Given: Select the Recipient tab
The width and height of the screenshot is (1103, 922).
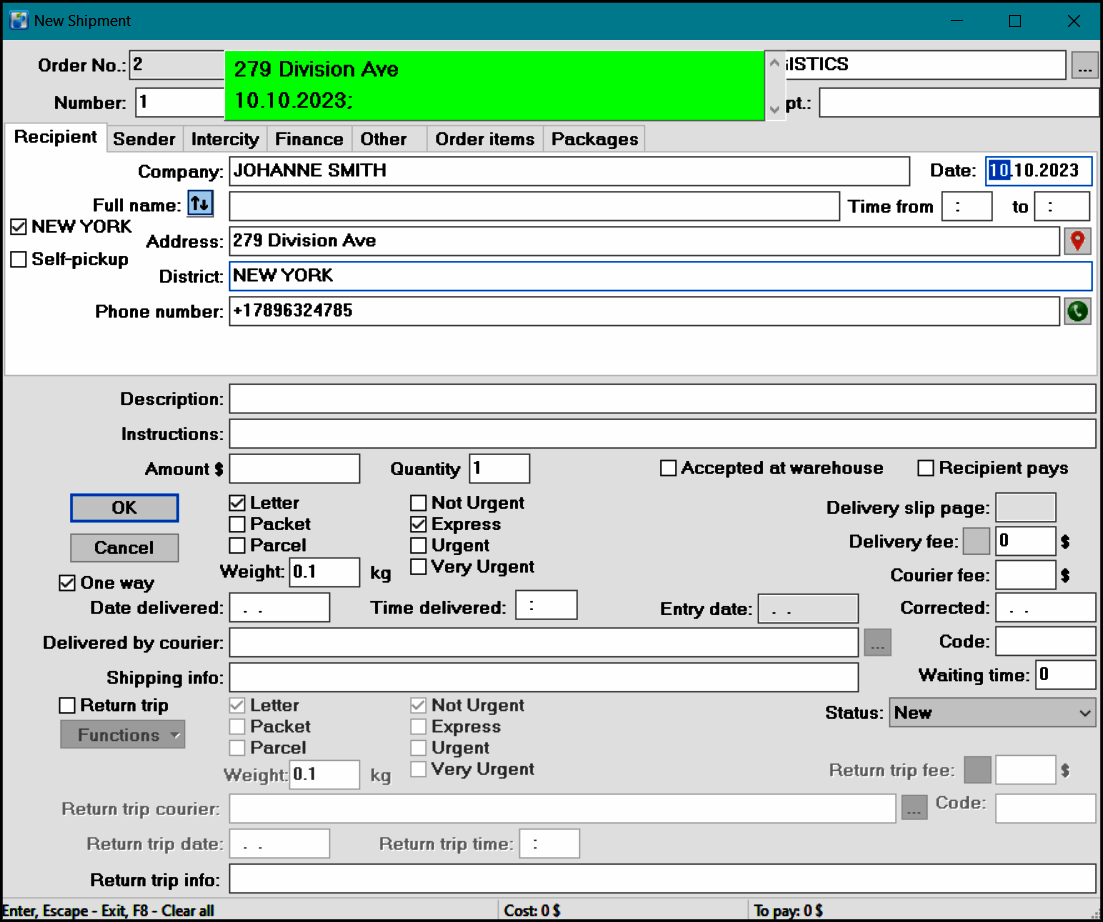Looking at the screenshot, I should pos(56,137).
